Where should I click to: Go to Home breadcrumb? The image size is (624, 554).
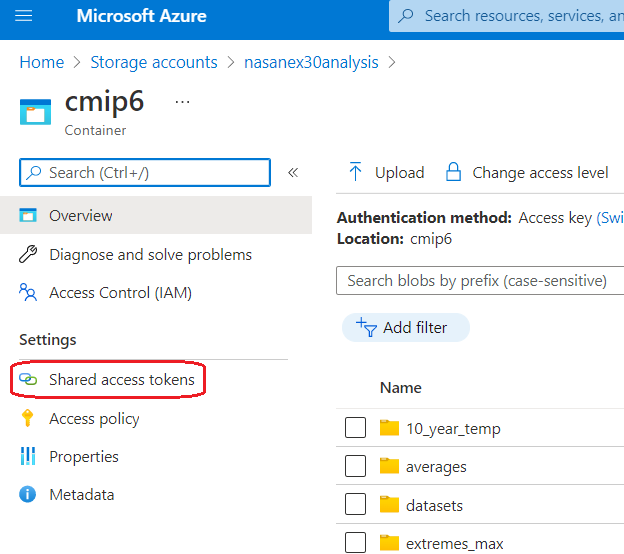(42, 62)
